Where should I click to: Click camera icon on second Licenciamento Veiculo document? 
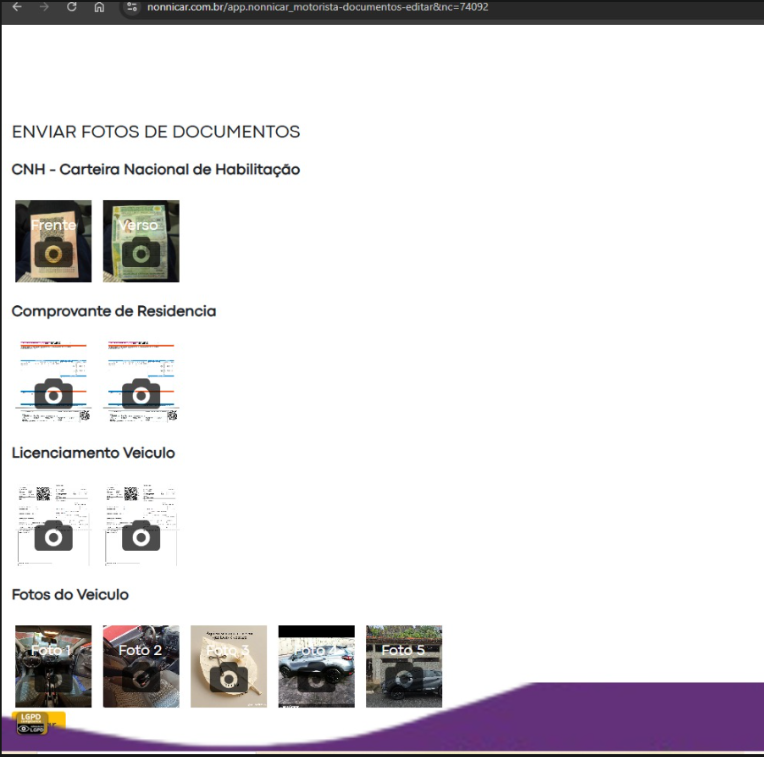tap(141, 534)
